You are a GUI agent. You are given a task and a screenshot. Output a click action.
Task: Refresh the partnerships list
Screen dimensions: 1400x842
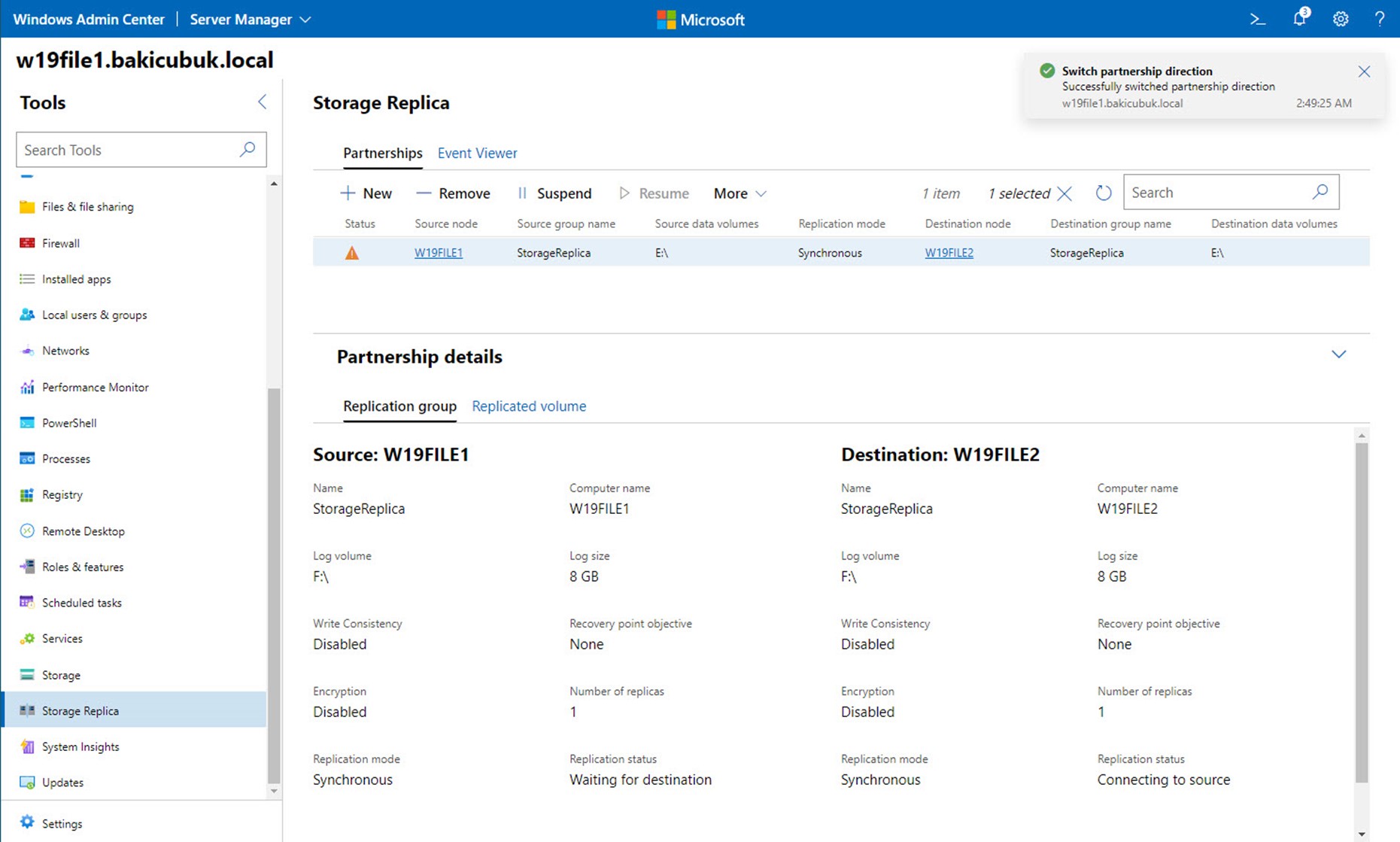[x=1103, y=193]
